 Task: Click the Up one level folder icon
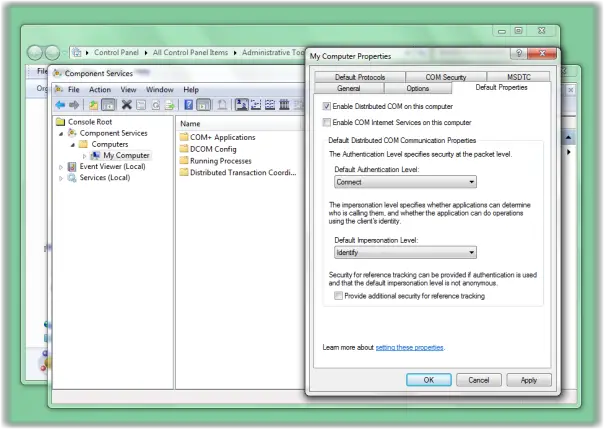click(x=93, y=105)
